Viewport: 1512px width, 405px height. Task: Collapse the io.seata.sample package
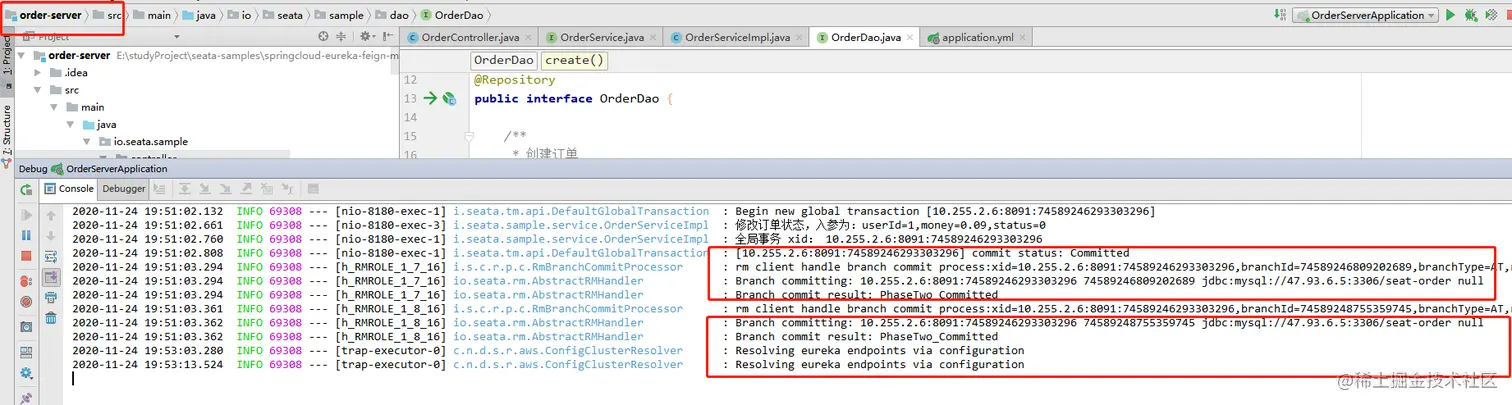(88, 141)
